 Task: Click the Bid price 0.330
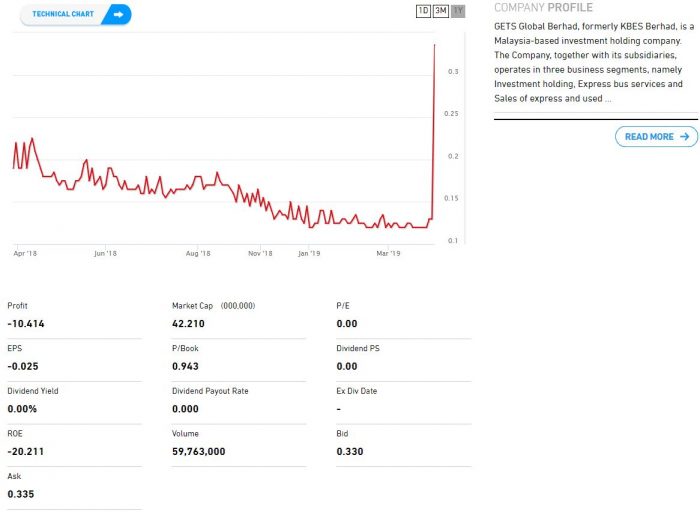click(350, 451)
